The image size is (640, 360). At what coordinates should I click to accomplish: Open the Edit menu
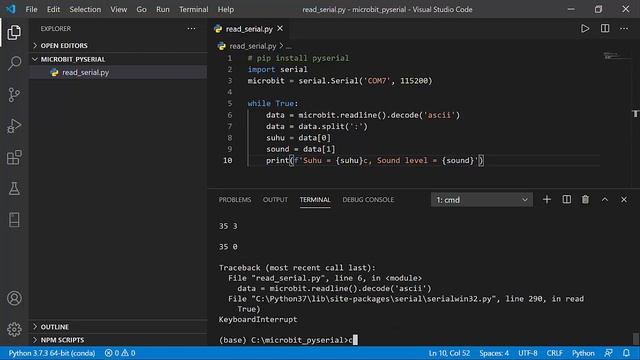53,9
